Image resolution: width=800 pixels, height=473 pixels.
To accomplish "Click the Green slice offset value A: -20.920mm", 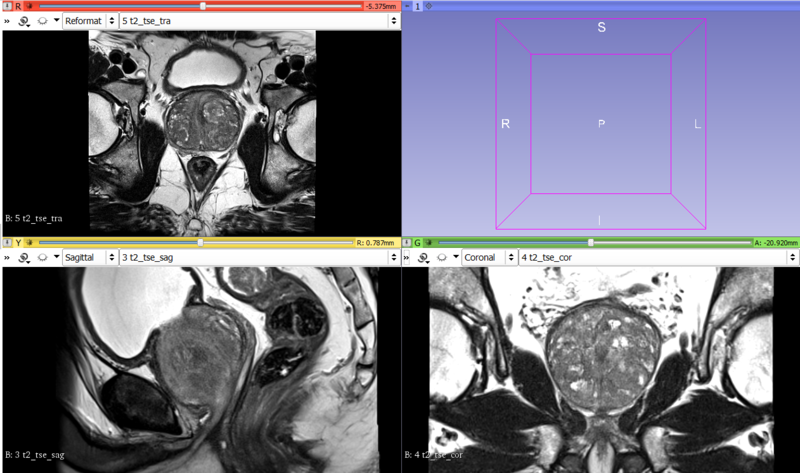I will coord(776,243).
